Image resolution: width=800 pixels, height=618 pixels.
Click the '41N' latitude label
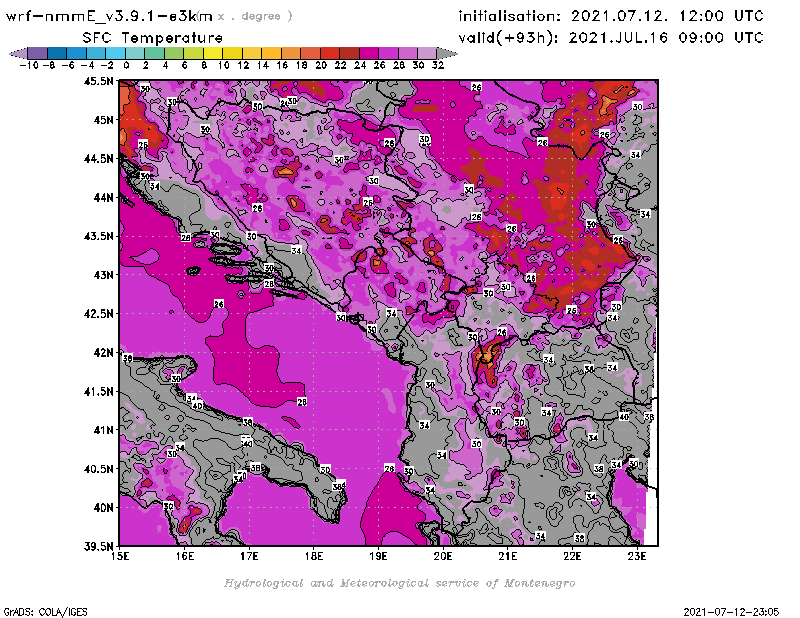tap(103, 430)
